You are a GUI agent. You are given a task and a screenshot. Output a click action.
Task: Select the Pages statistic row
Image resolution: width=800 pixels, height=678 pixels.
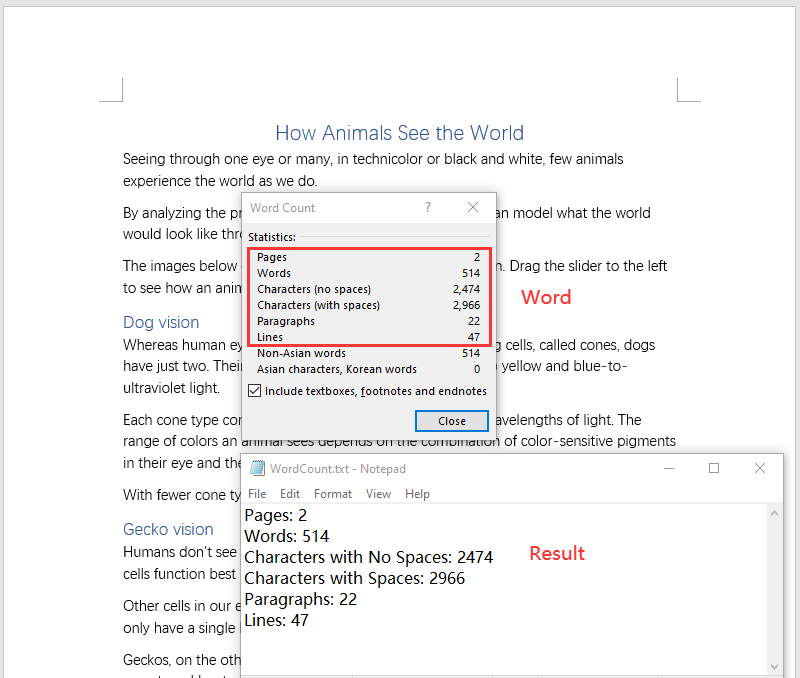coord(367,257)
